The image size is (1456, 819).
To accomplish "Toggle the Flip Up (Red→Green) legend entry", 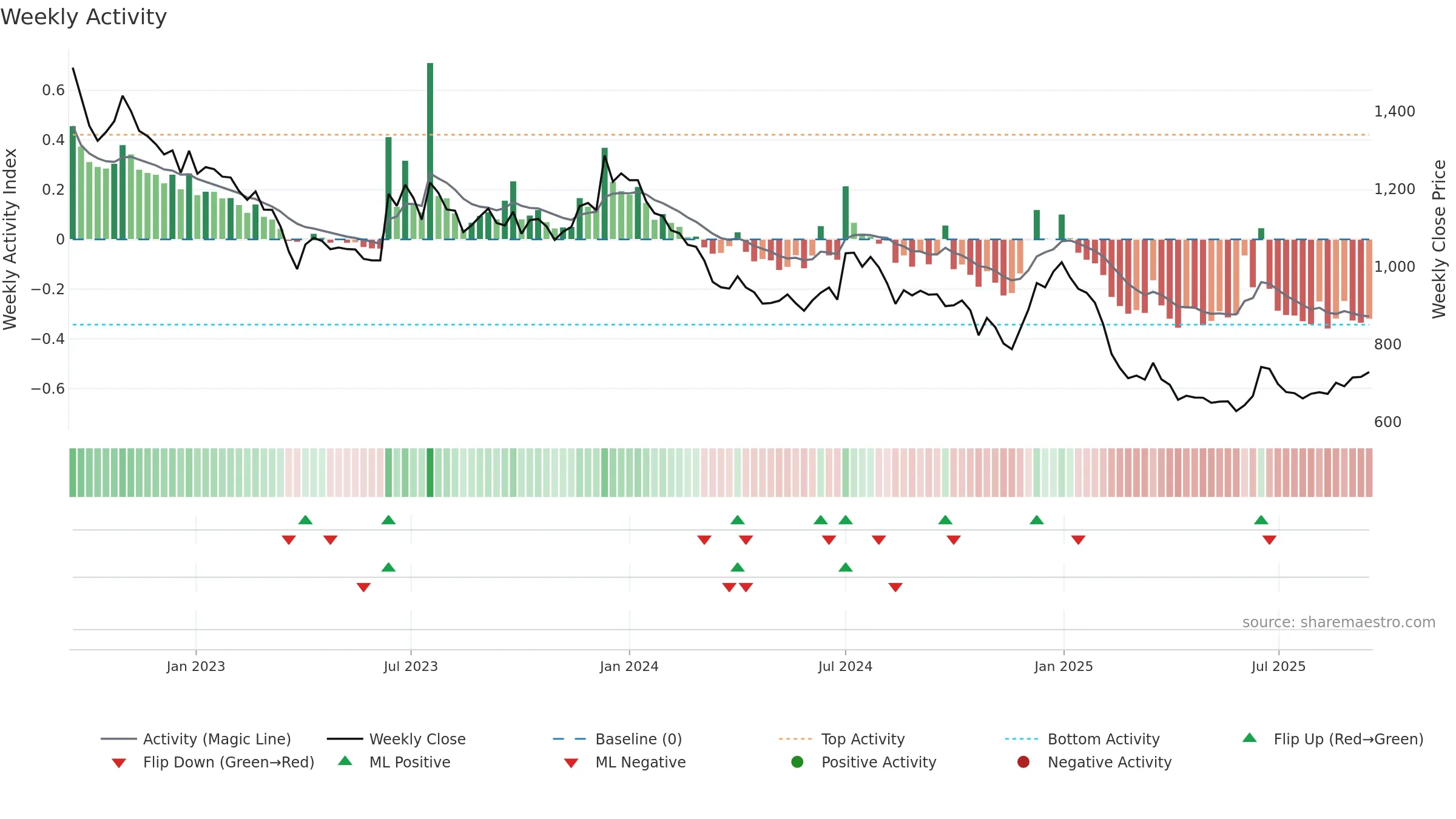I will [x=1333, y=739].
